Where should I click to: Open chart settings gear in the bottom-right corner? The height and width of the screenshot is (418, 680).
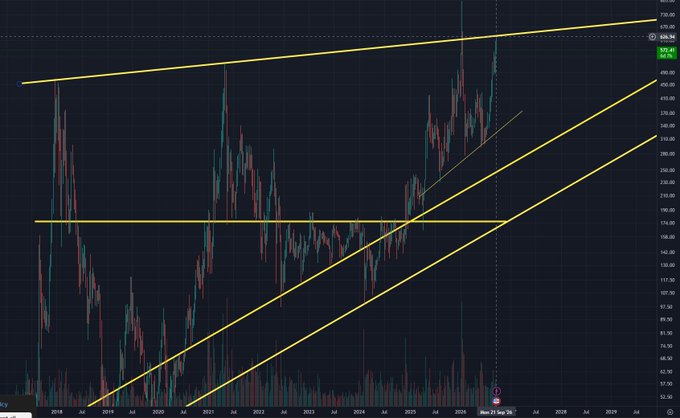tap(670, 412)
